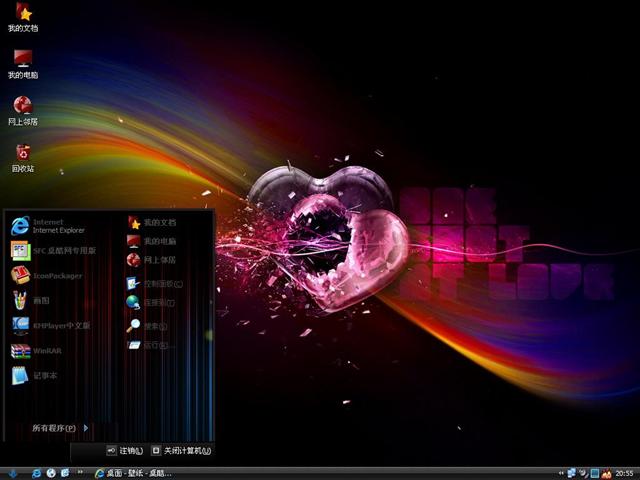This screenshot has height=480, width=640.
Task: Open 搜索(S) magnifier entry in Start menu
Action: coord(147,326)
